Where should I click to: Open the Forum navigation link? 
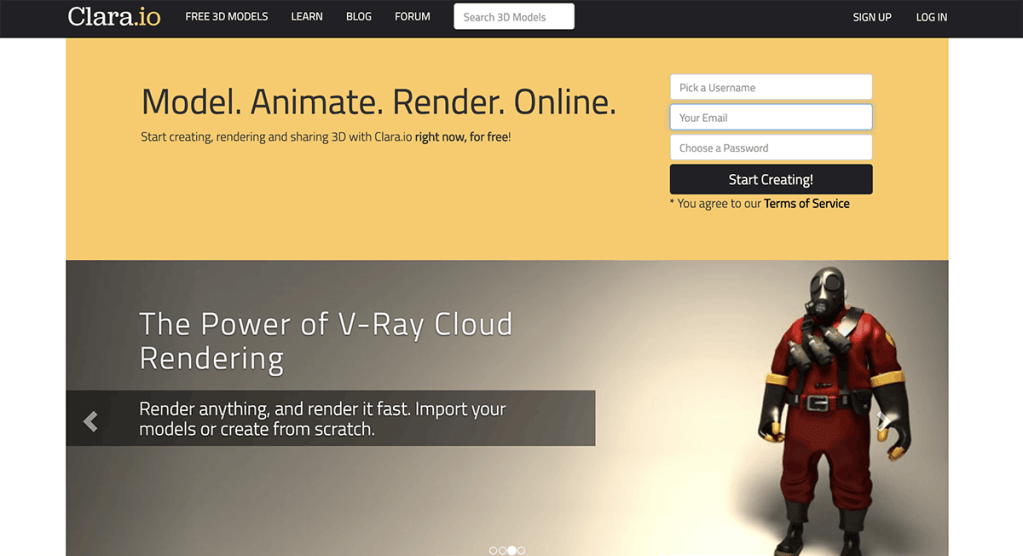[x=412, y=17]
